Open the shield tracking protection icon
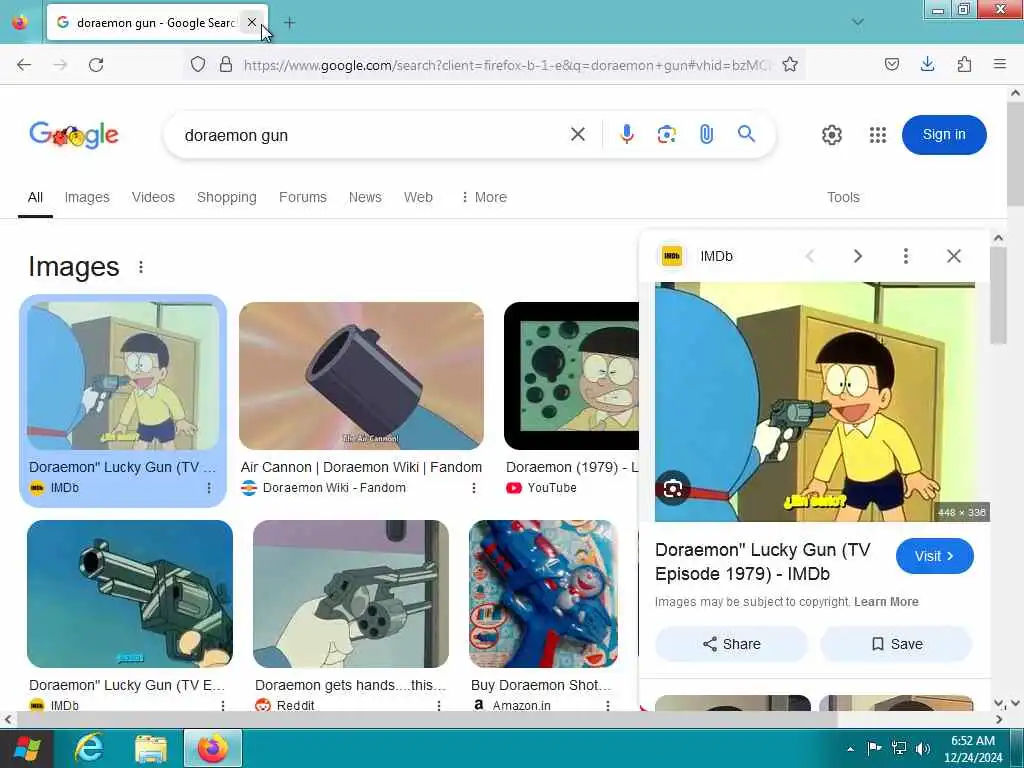Image resolution: width=1024 pixels, height=768 pixels. pyautogui.click(x=198, y=65)
